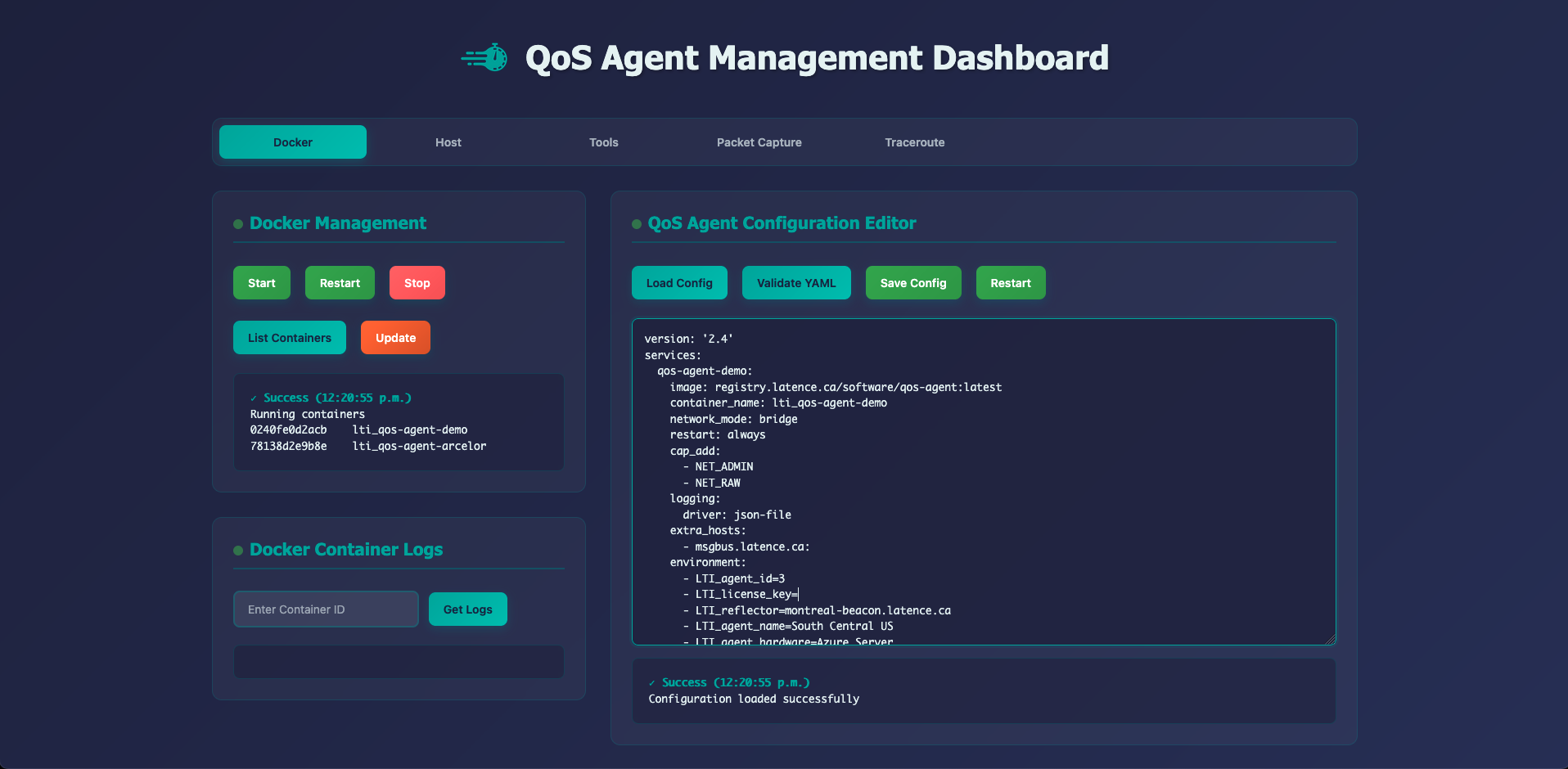Click the status dot next to Docker Container Logs

pyautogui.click(x=238, y=551)
